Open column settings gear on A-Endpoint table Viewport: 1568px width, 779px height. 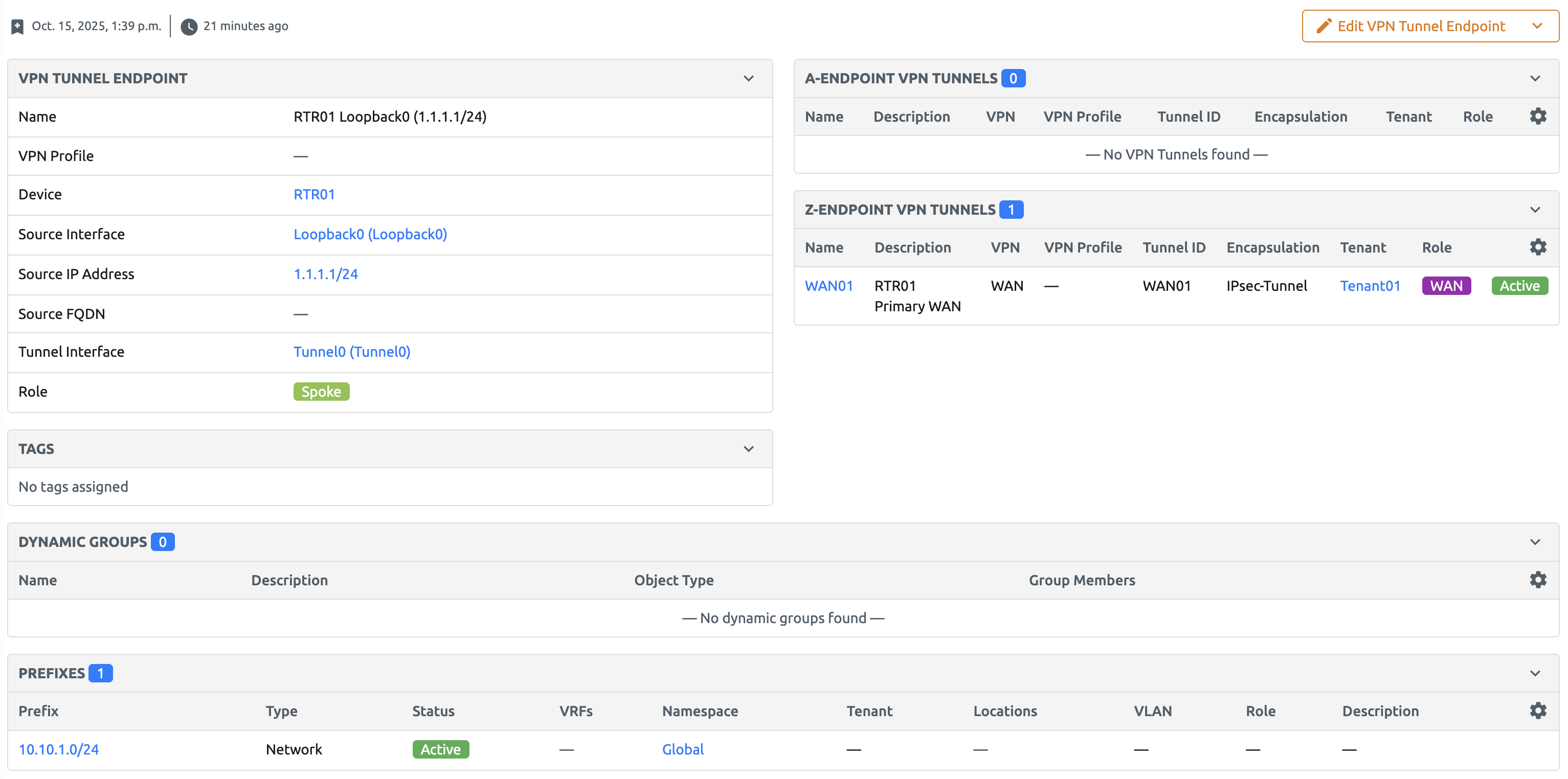pyautogui.click(x=1538, y=116)
